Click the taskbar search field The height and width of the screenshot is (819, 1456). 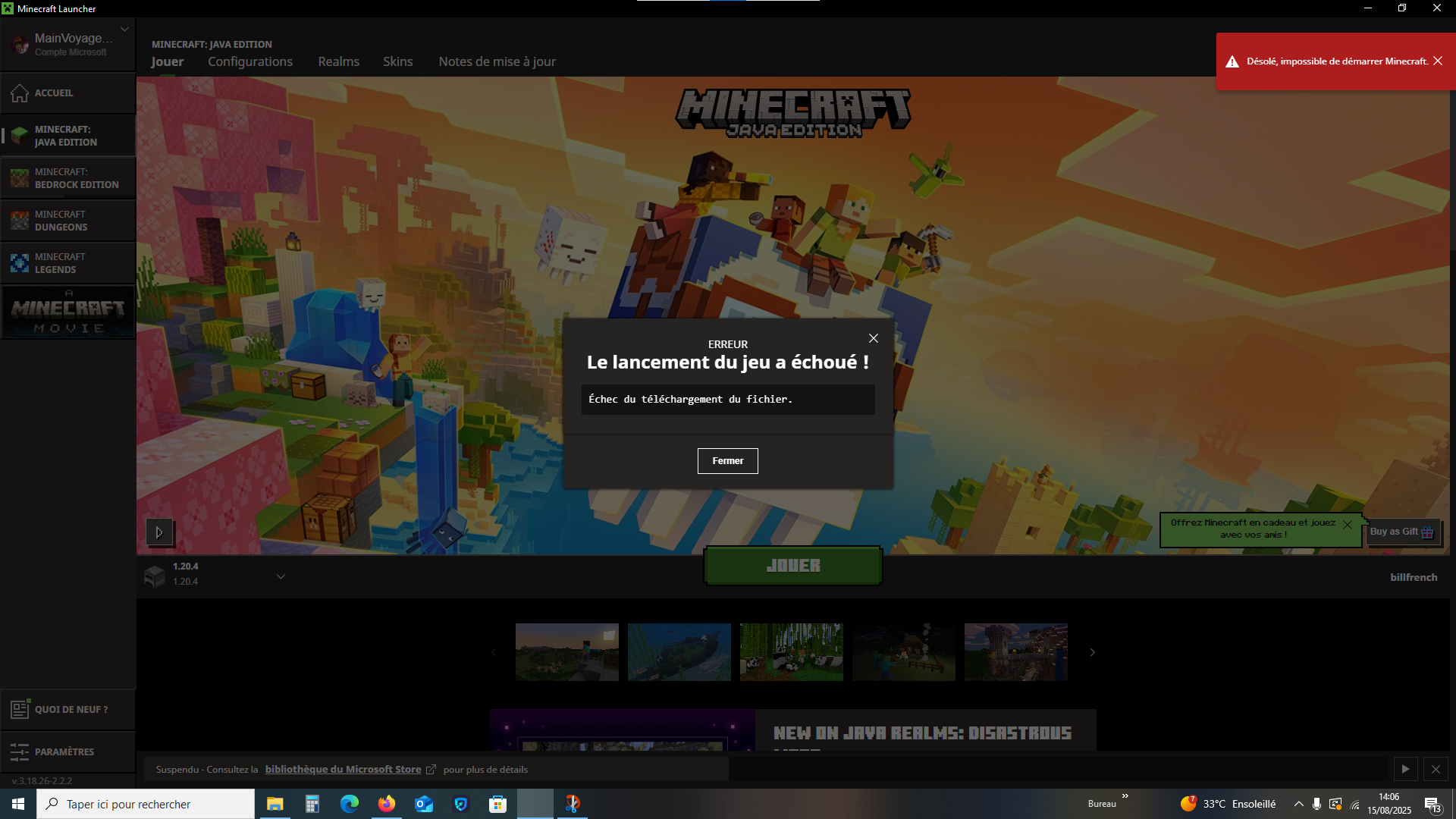(146, 804)
